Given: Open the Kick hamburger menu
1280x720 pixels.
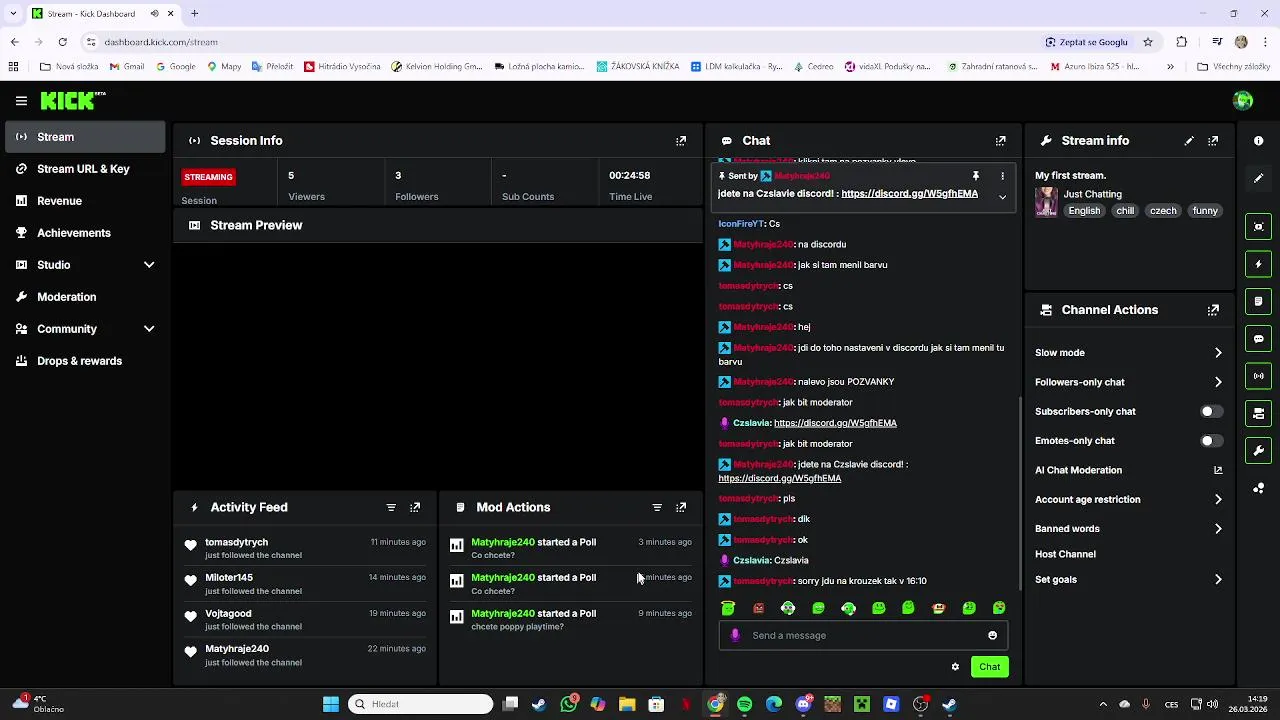Looking at the screenshot, I should 21,100.
